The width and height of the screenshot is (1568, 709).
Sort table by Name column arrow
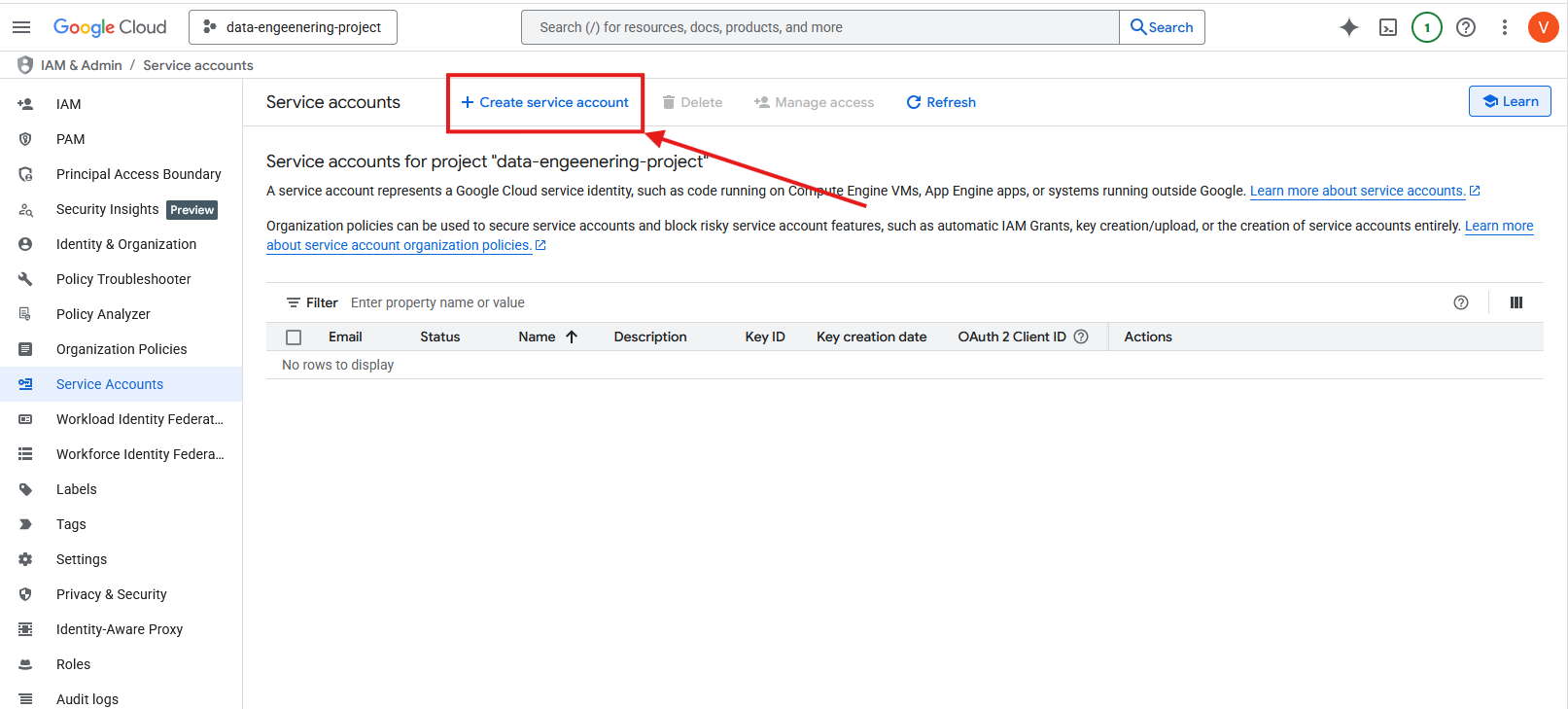click(572, 337)
